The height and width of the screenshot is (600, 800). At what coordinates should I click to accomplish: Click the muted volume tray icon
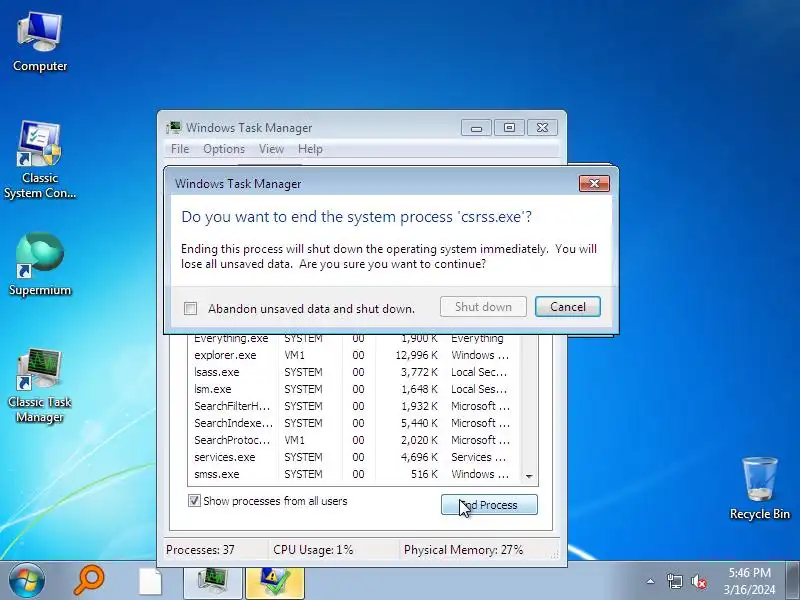click(x=698, y=581)
